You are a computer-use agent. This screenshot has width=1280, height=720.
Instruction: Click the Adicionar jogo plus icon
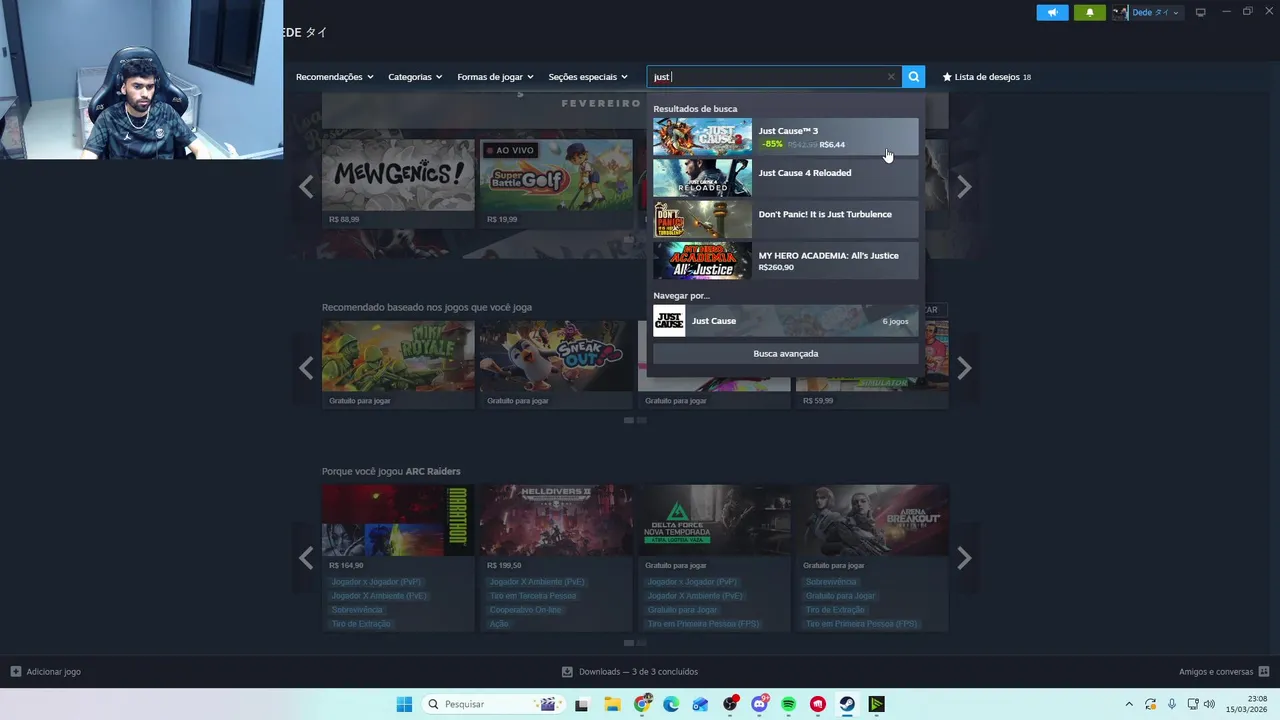(x=15, y=672)
